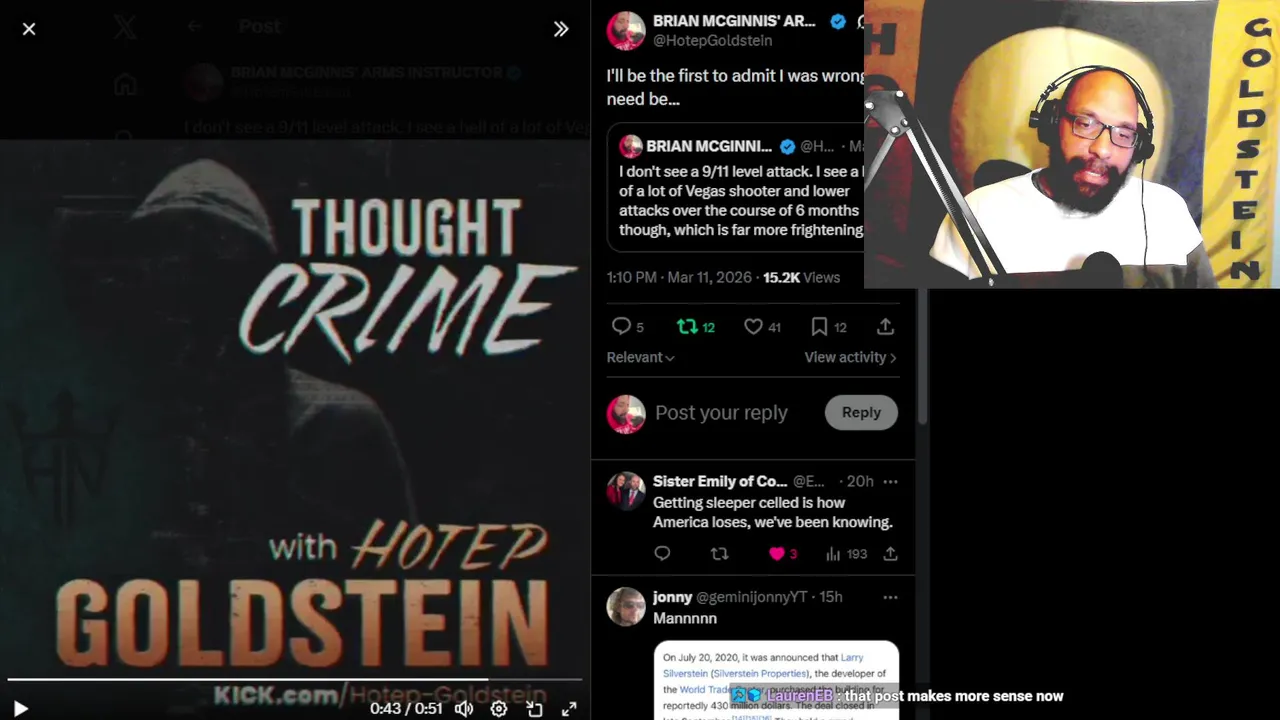Enter fullscreen video mode
The image size is (1280, 720).
[569, 708]
